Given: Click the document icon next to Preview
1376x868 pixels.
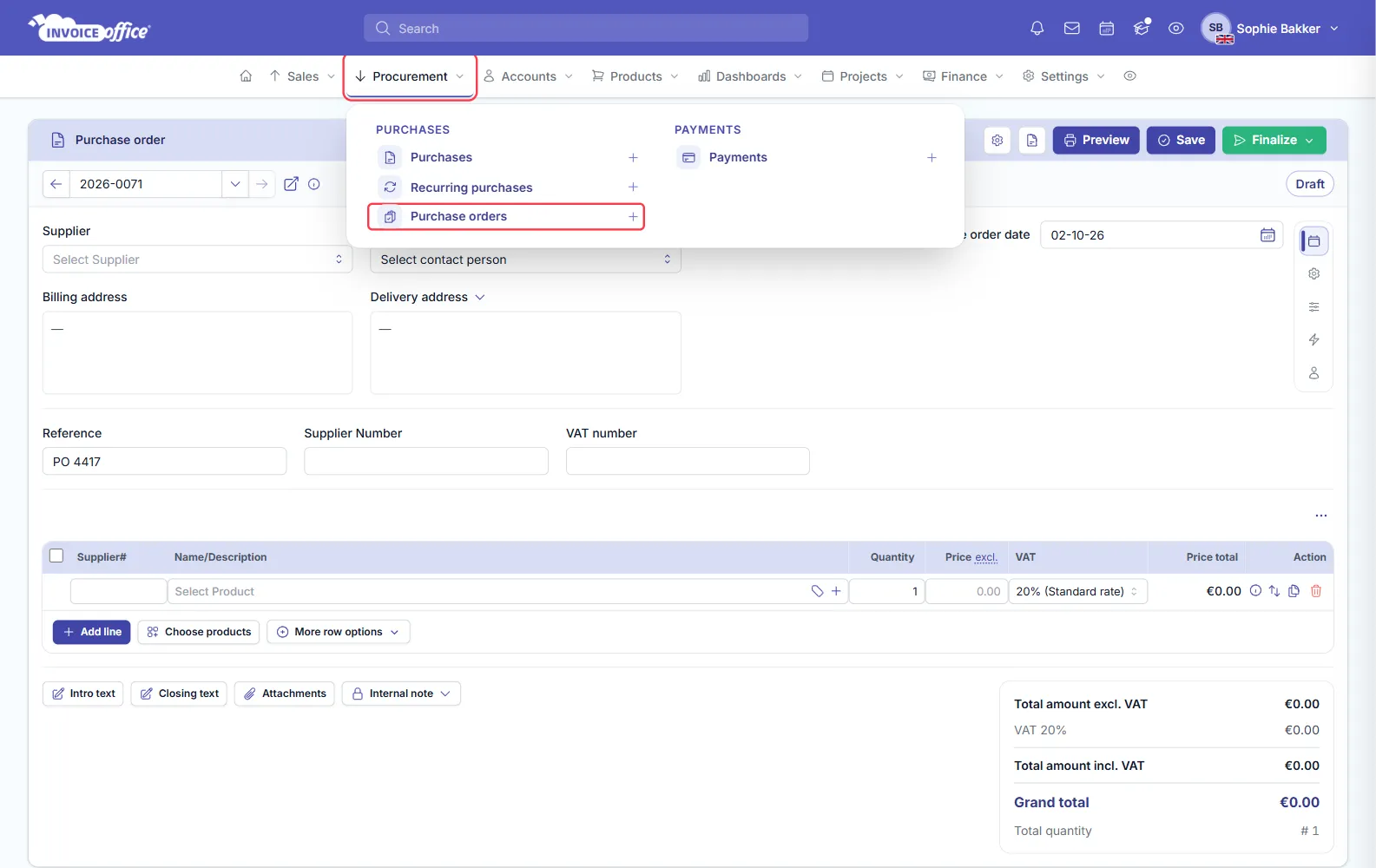Looking at the screenshot, I should [x=1032, y=140].
